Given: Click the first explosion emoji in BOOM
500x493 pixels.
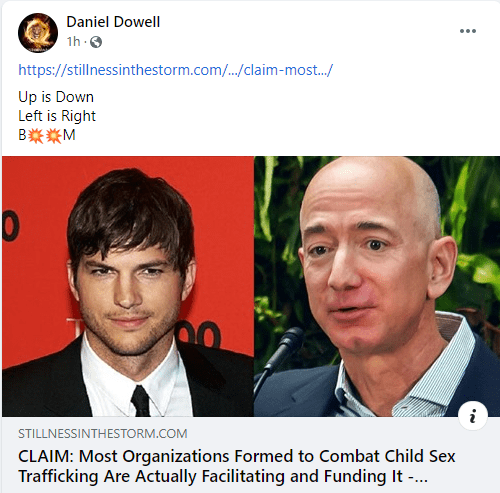Looking at the screenshot, I should (35, 136).
